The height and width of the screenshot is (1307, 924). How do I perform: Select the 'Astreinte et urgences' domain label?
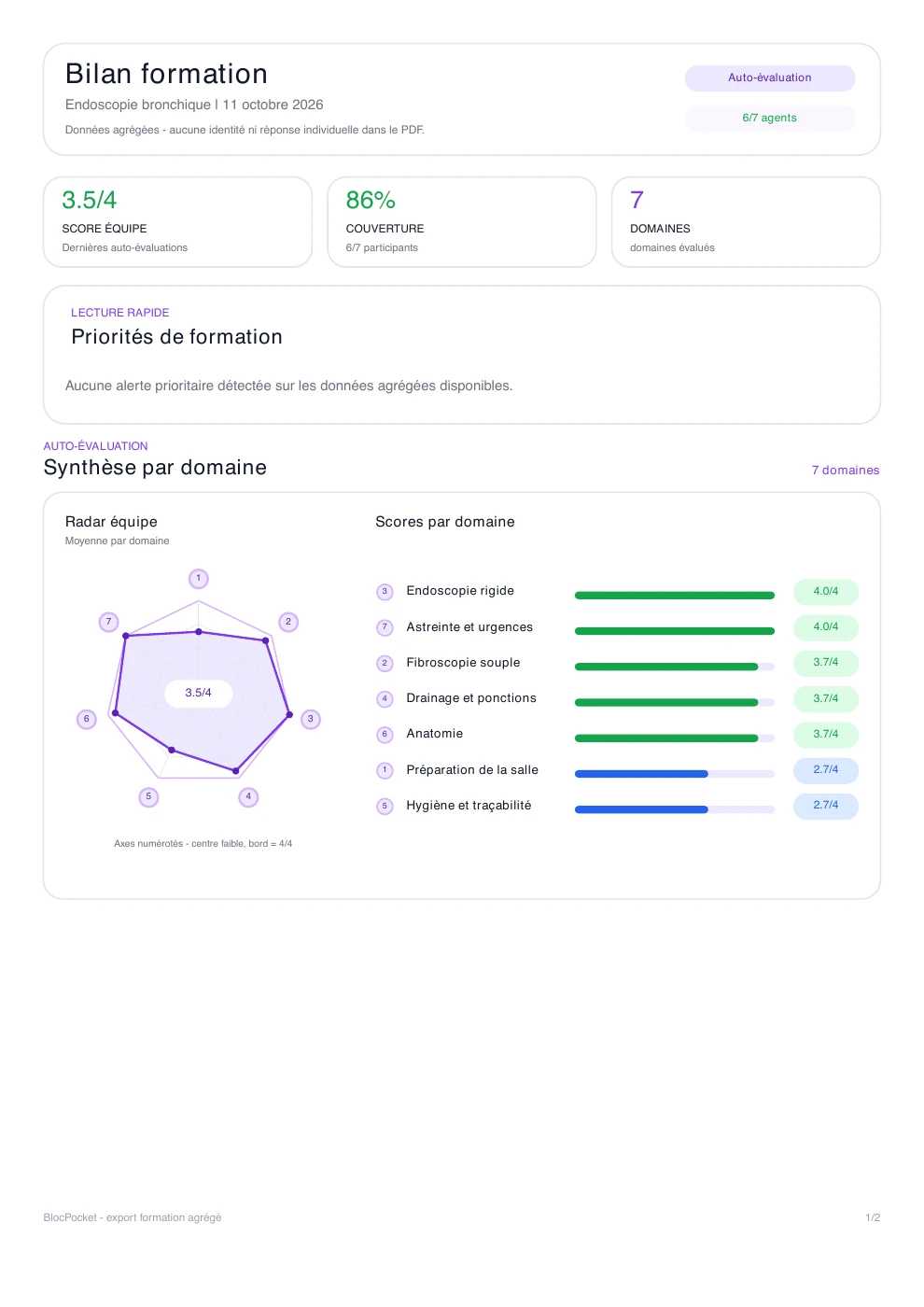pyautogui.click(x=469, y=627)
